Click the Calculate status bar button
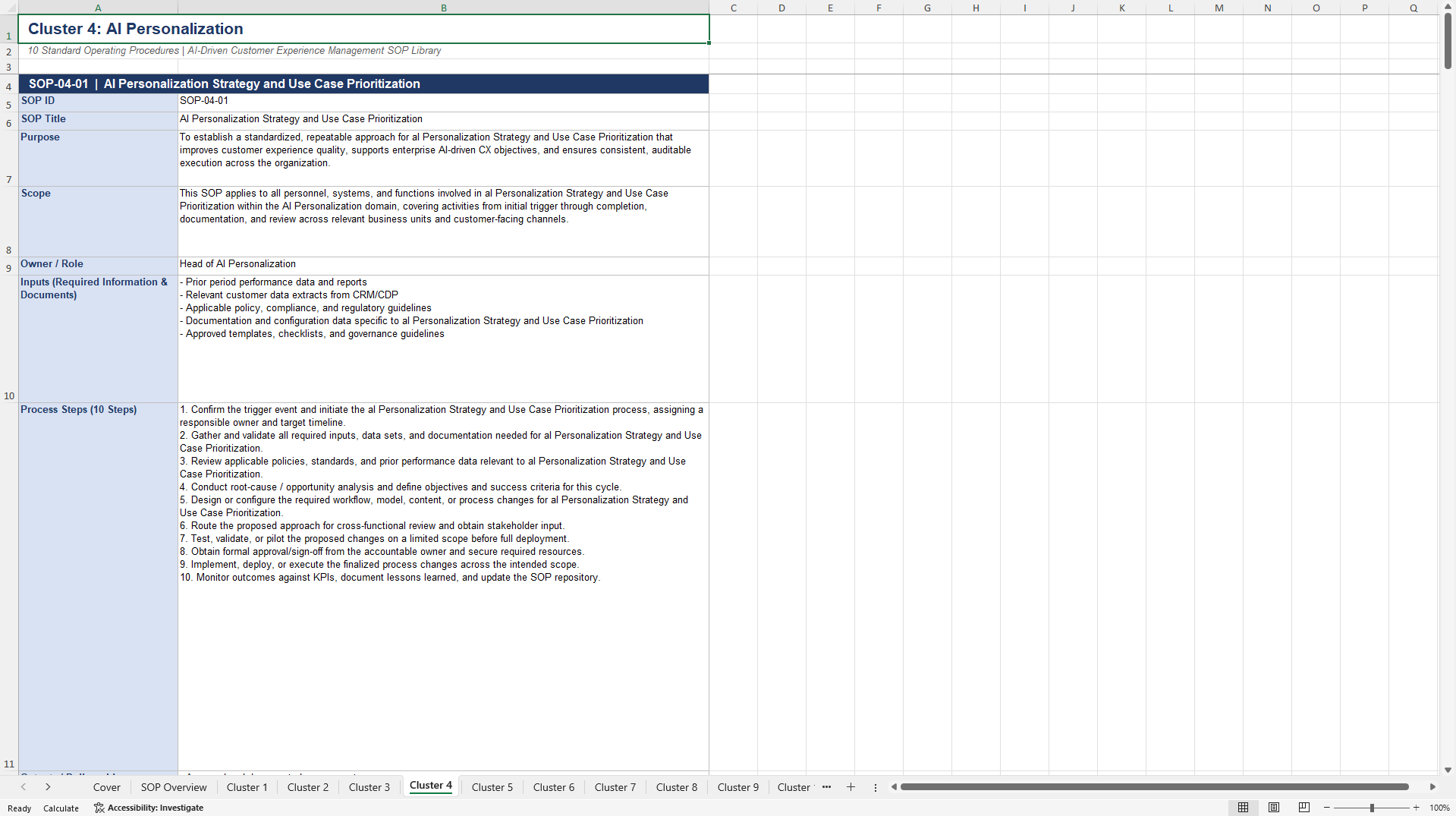 61,808
